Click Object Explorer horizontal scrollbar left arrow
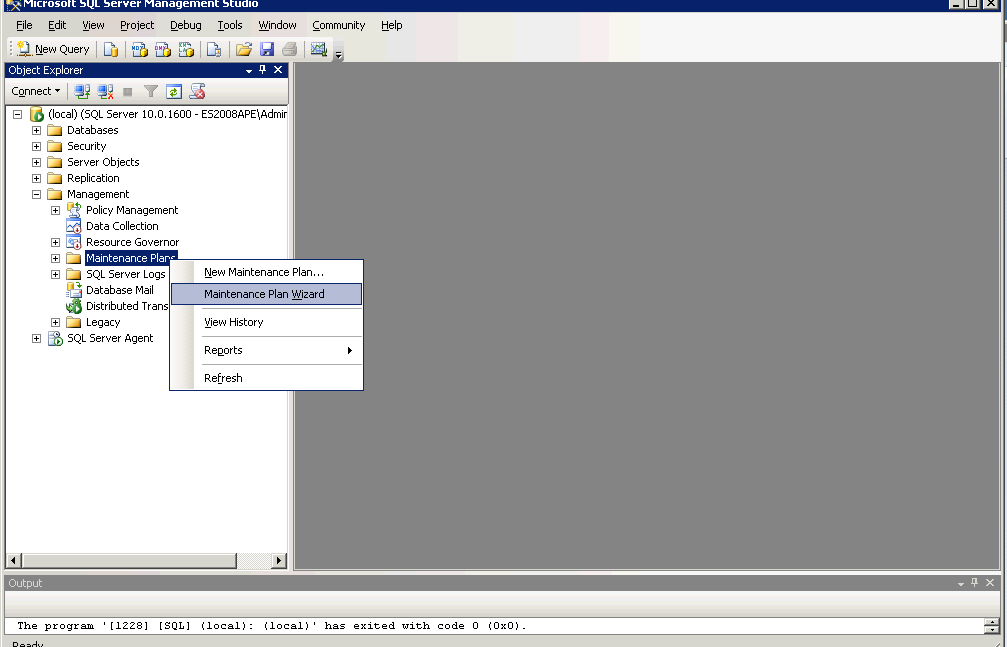The height and width of the screenshot is (647, 1007). (x=13, y=561)
